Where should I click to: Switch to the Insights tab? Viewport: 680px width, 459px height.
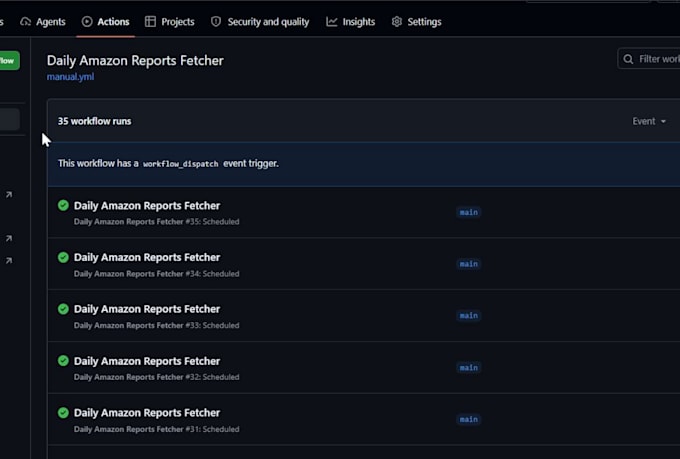[350, 22]
